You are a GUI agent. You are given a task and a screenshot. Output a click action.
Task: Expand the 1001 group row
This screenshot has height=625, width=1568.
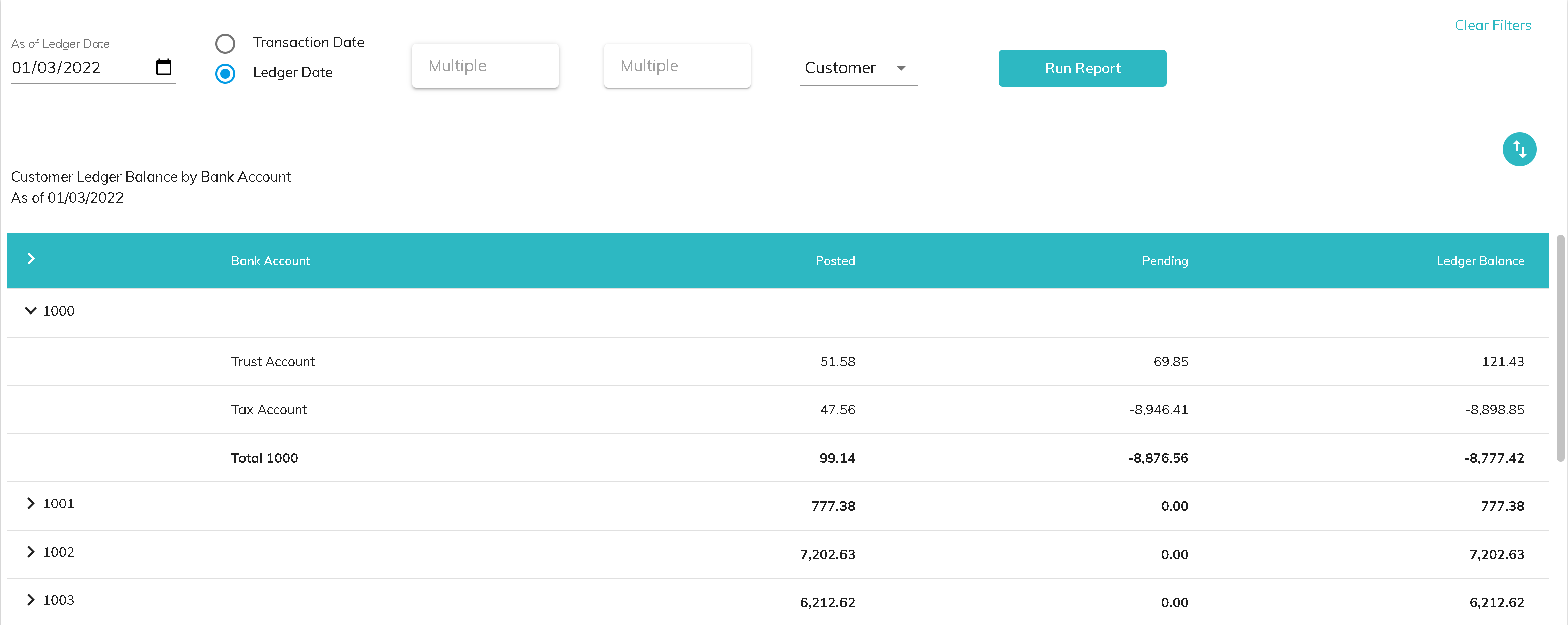pyautogui.click(x=31, y=504)
